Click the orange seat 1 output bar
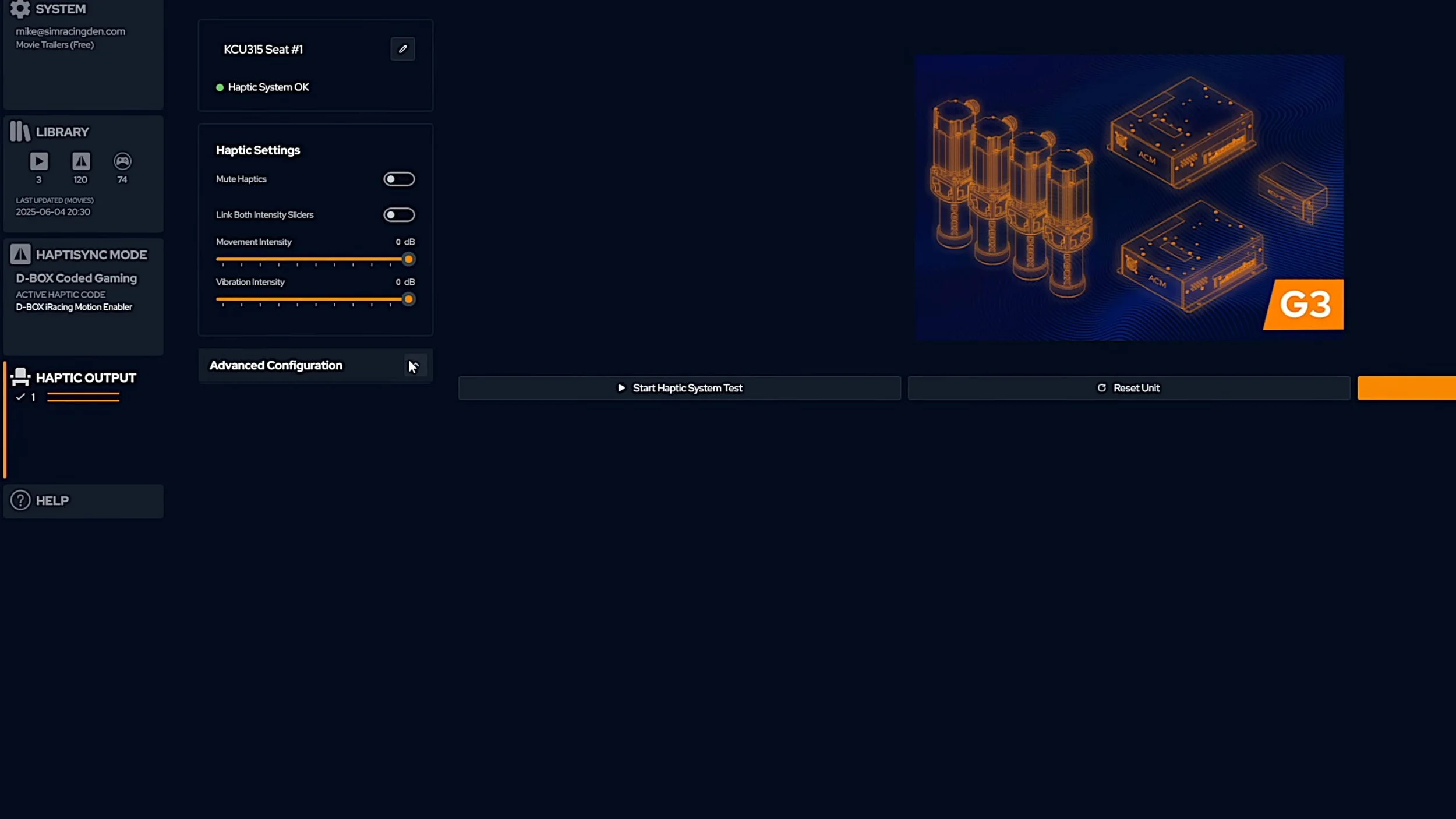This screenshot has height=819, width=1456. click(x=83, y=397)
